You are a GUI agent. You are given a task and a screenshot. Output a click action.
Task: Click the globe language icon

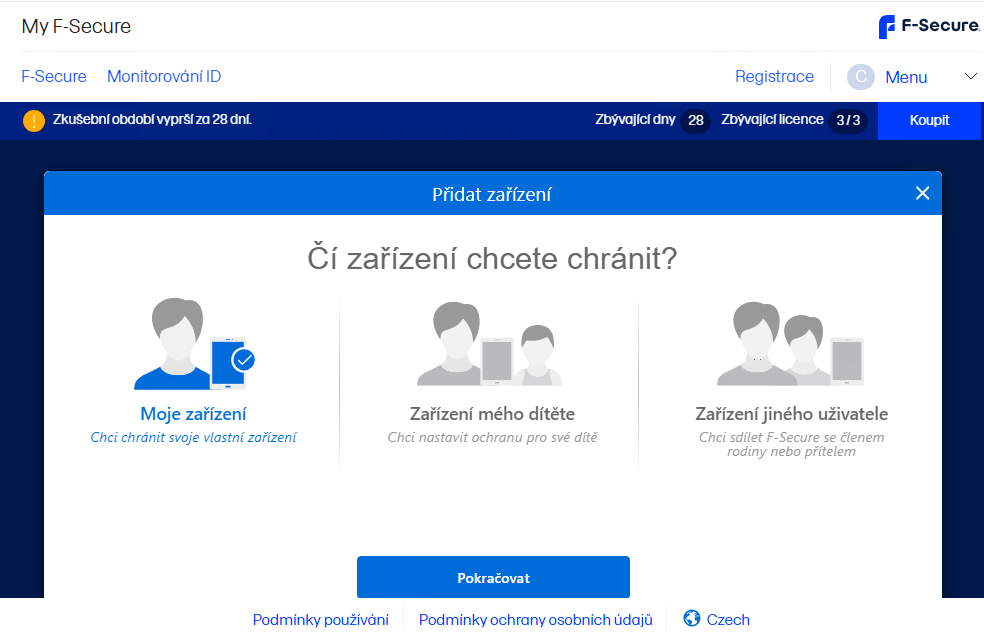[x=692, y=619]
